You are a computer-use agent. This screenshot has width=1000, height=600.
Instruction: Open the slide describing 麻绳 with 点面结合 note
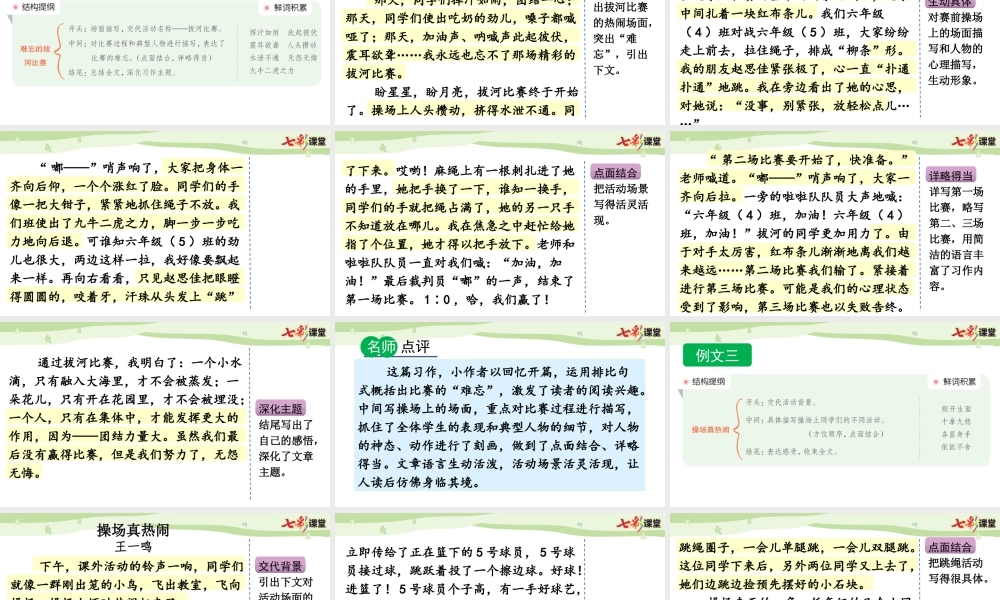(x=499, y=224)
